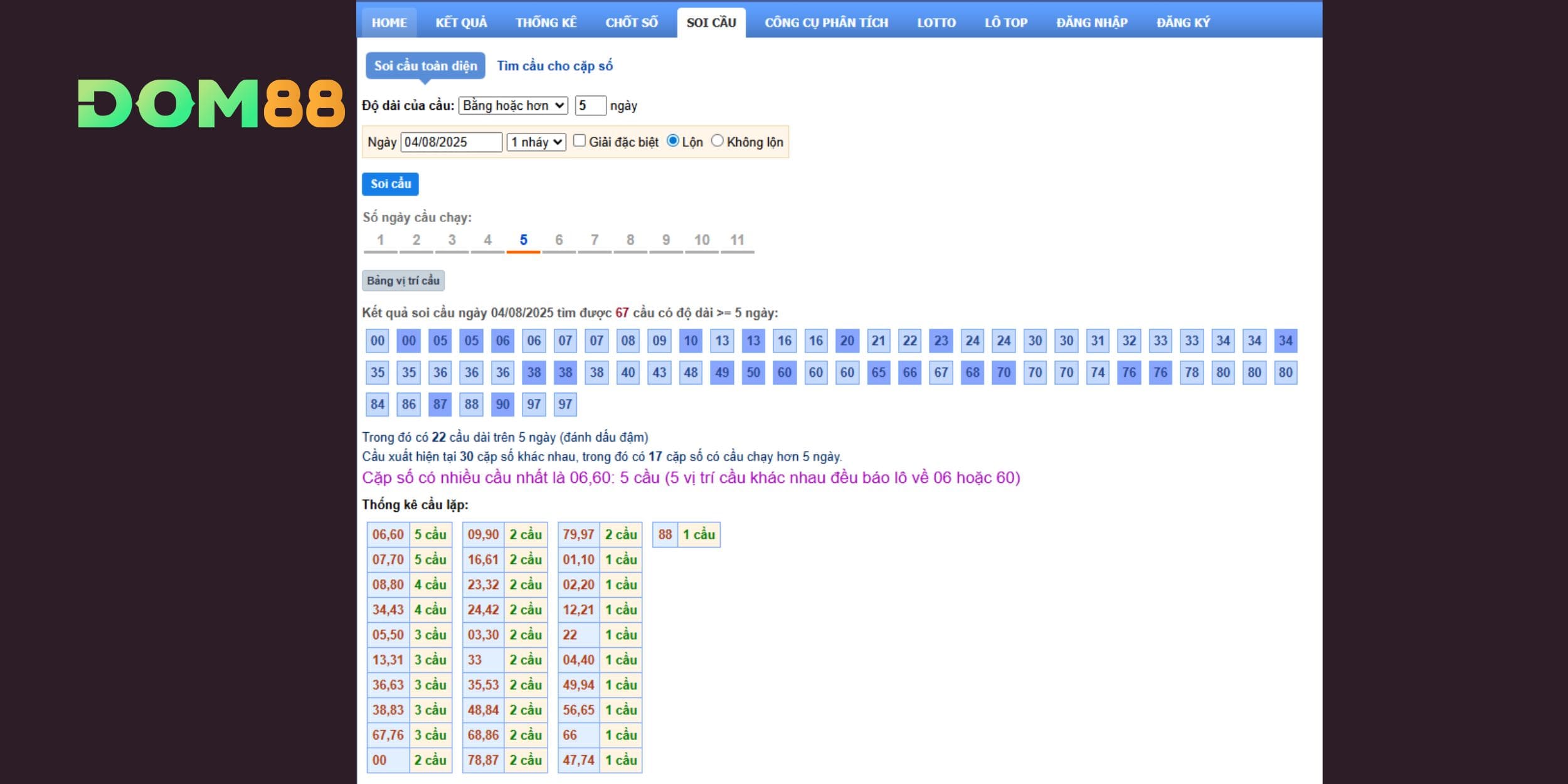The image size is (1568, 784).
Task: Open the 1 nháy dropdown
Action: pyautogui.click(x=536, y=142)
